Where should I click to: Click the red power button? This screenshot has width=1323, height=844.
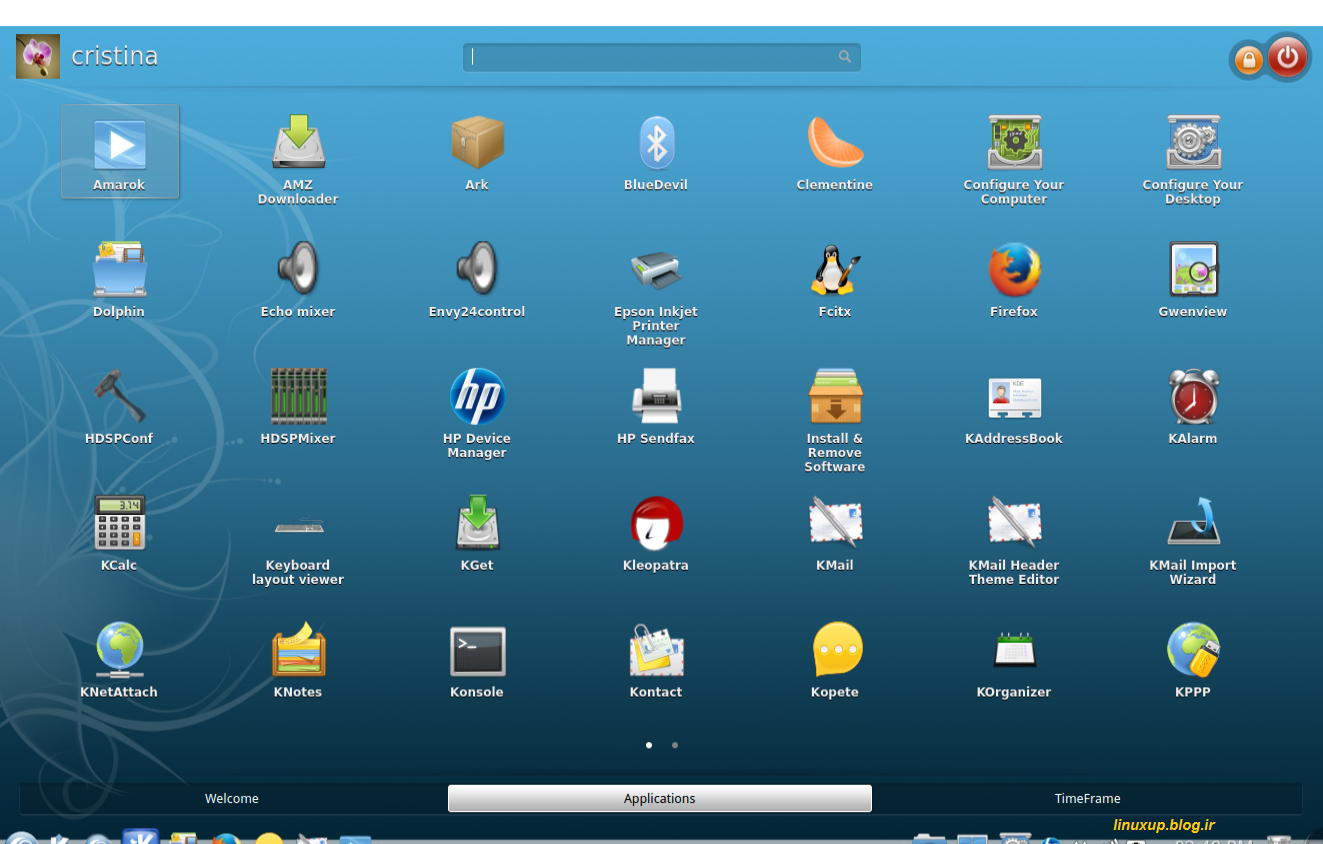(x=1287, y=58)
